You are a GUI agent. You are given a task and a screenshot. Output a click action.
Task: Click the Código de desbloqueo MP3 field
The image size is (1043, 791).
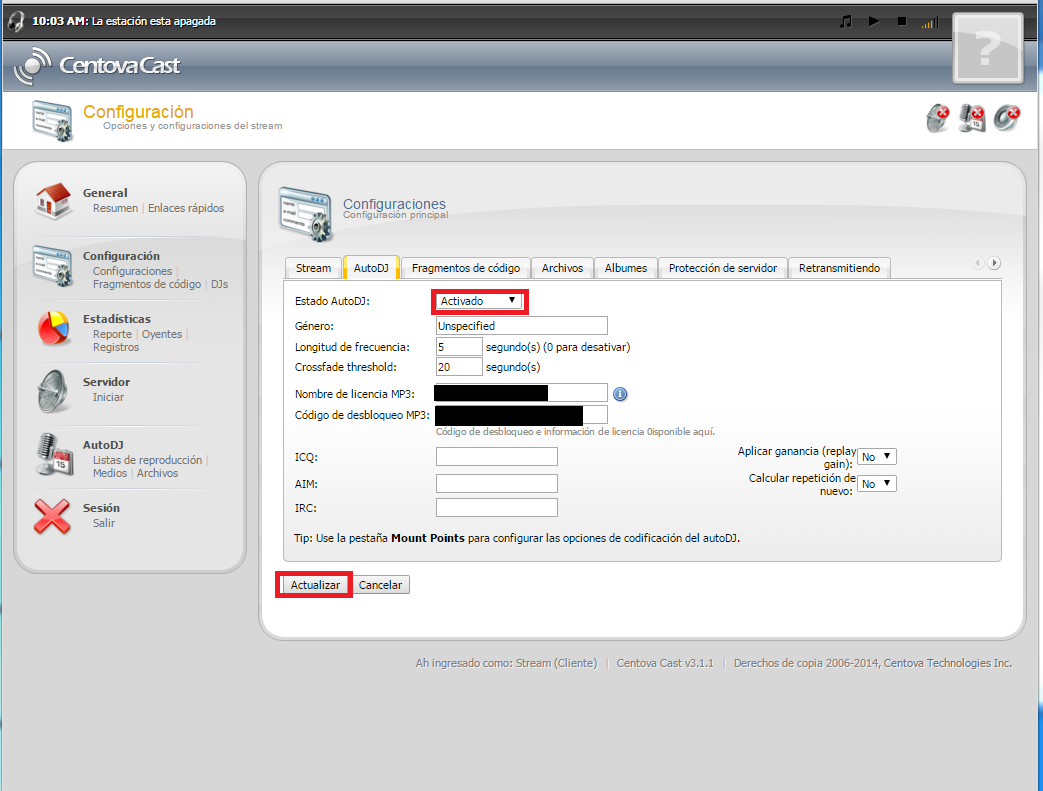[521, 415]
